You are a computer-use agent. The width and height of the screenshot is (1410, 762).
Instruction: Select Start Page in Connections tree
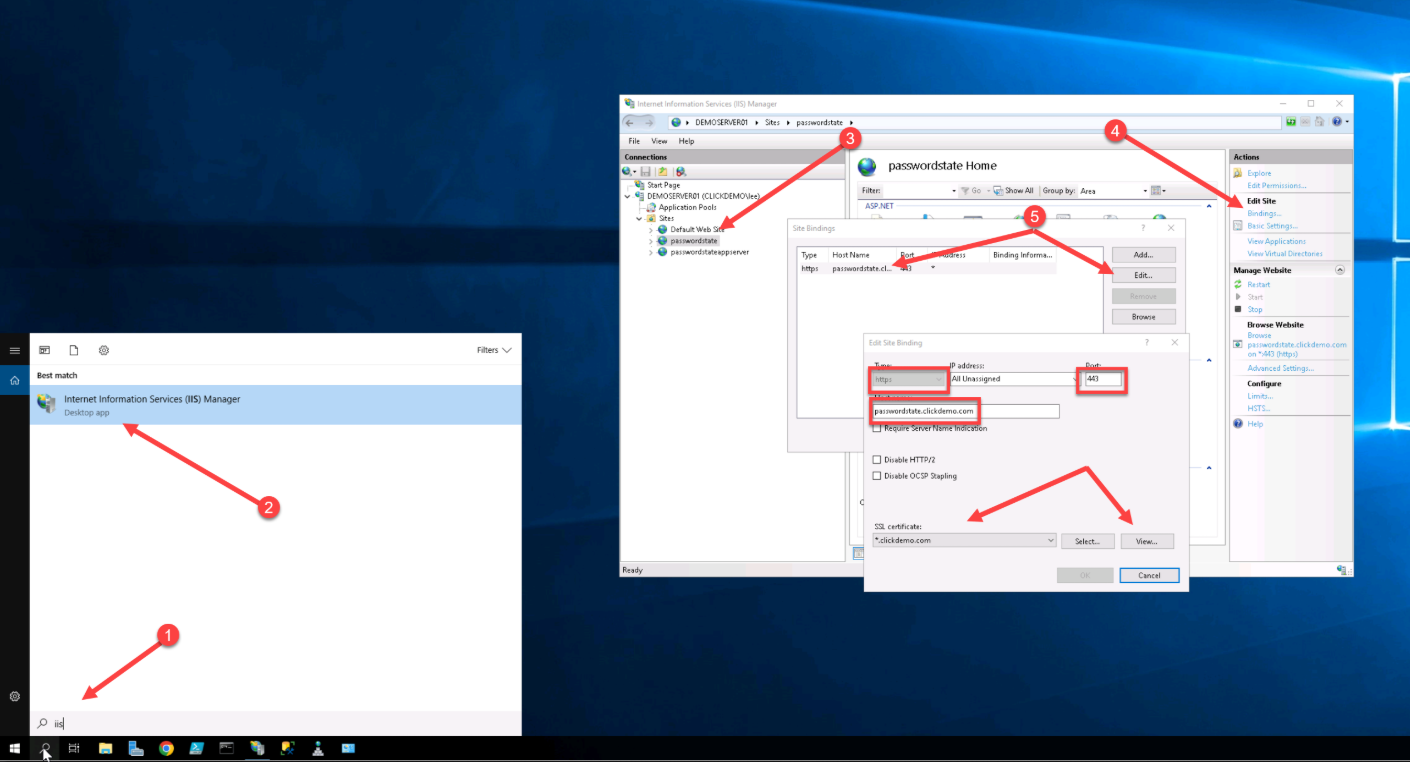pyautogui.click(x=663, y=185)
